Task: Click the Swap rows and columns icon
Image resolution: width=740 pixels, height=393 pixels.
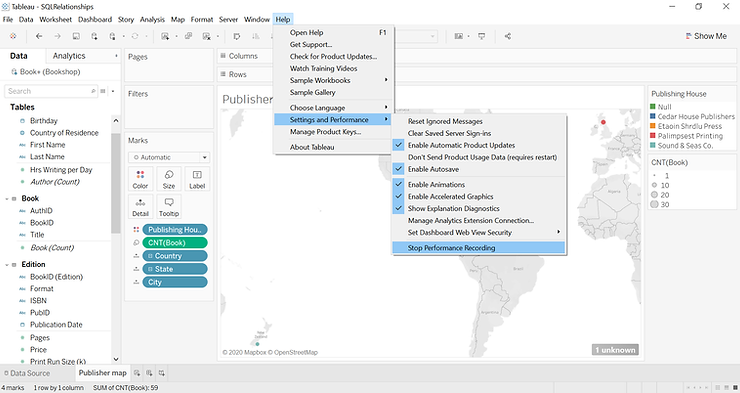Action: tap(237, 36)
